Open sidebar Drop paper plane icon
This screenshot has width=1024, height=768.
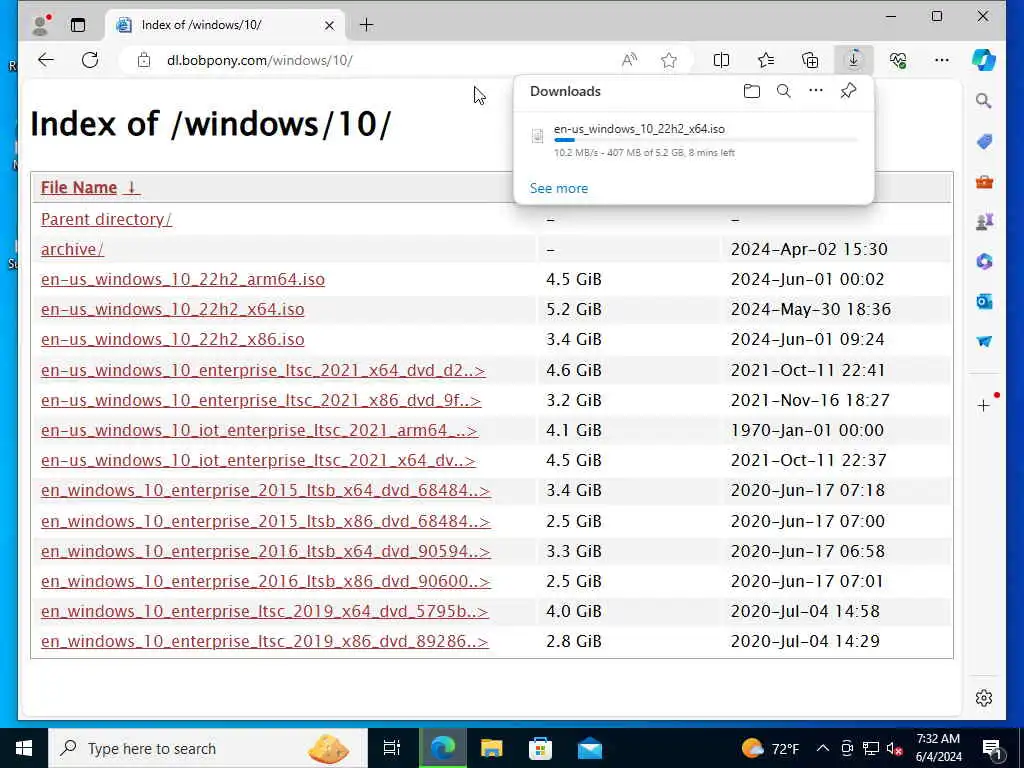click(984, 342)
